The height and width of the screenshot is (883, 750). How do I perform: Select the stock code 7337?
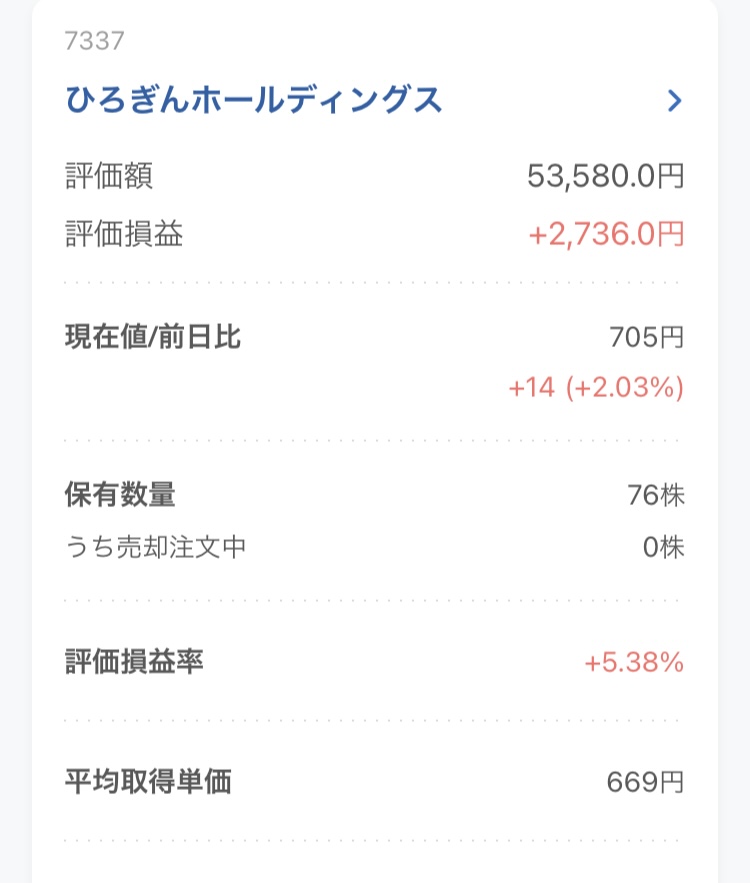pos(94,41)
